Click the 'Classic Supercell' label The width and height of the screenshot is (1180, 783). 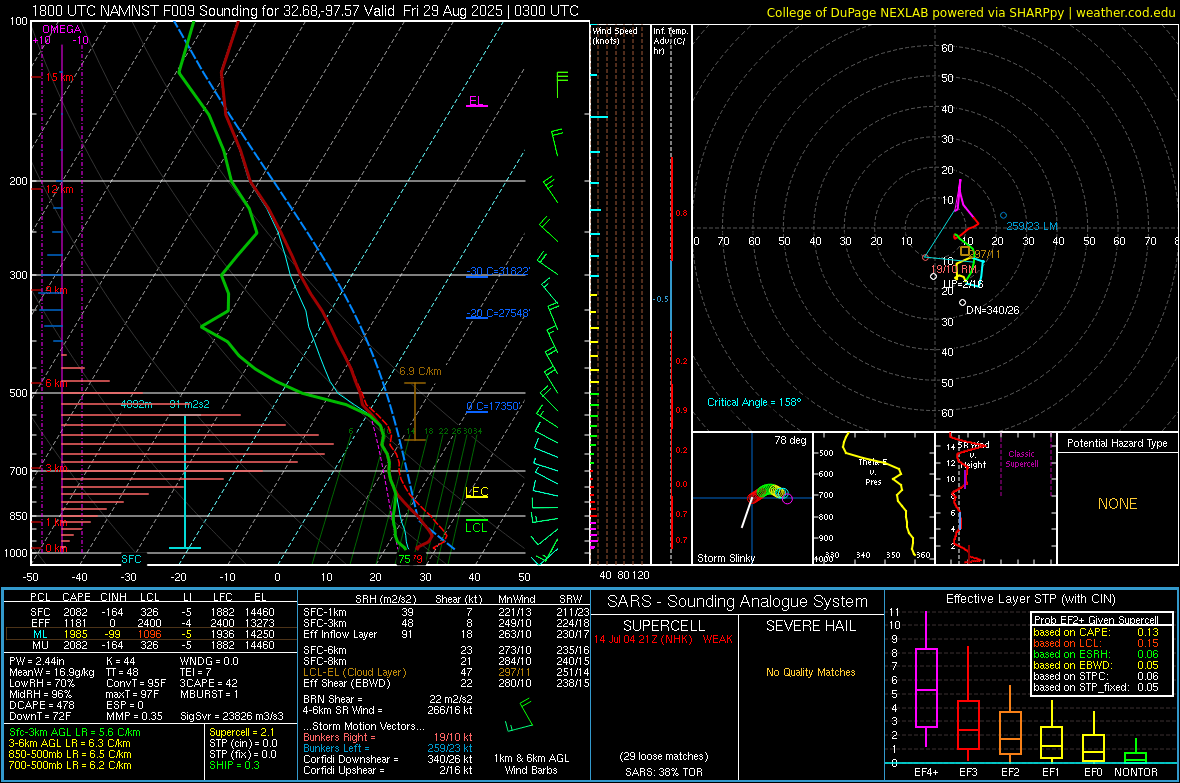pos(1022,459)
